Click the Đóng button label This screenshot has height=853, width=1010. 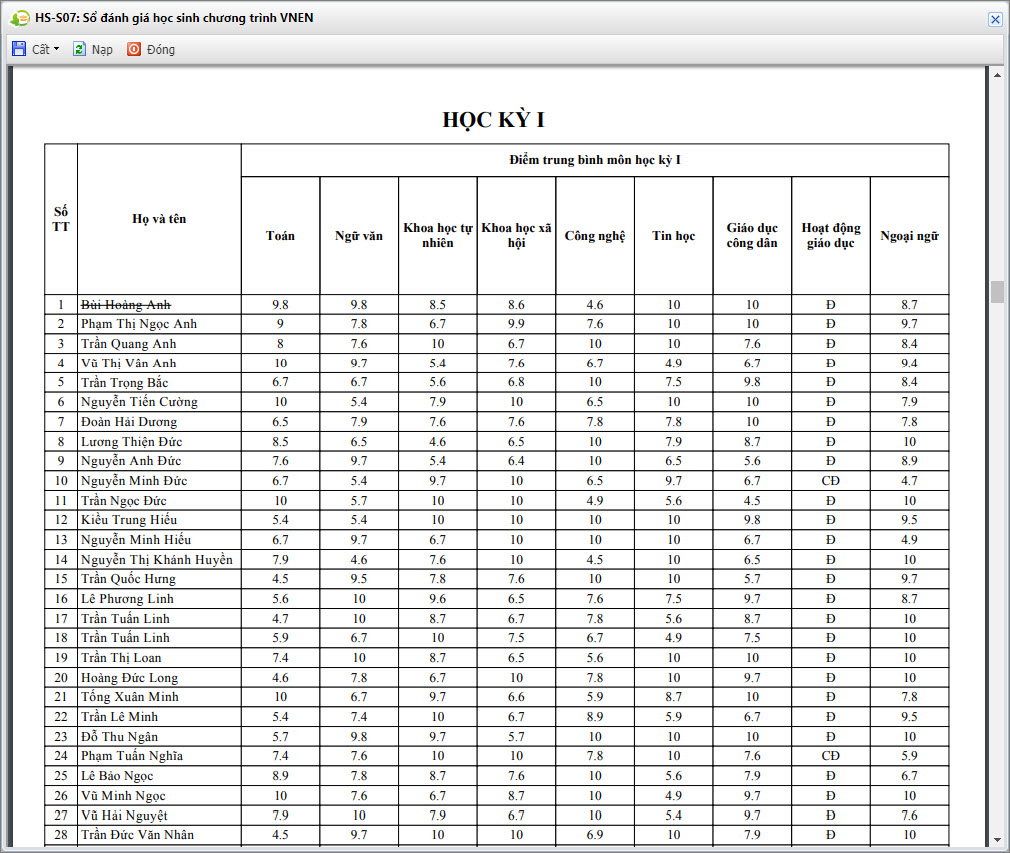pos(160,50)
